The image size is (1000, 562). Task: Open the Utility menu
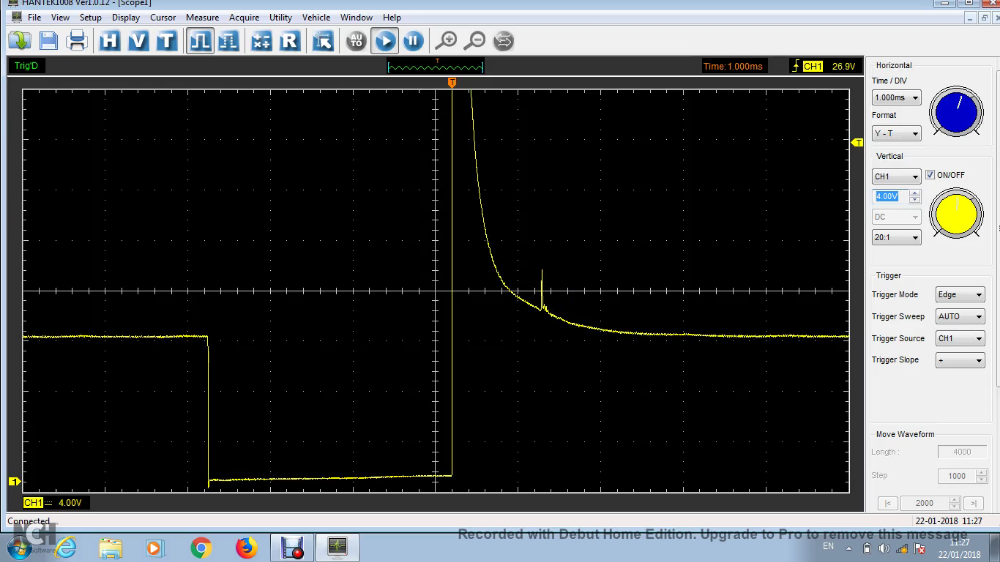[280, 17]
